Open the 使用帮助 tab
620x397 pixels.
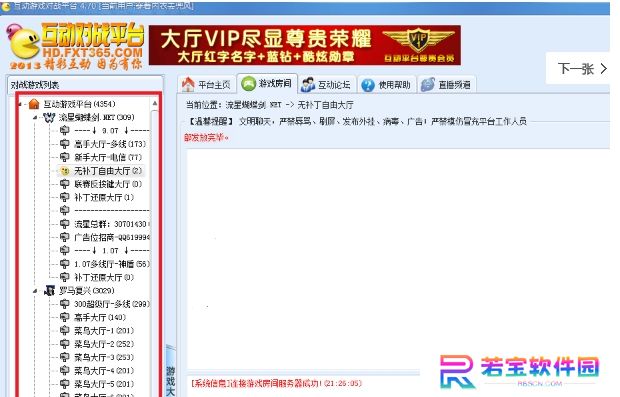pyautogui.click(x=387, y=85)
